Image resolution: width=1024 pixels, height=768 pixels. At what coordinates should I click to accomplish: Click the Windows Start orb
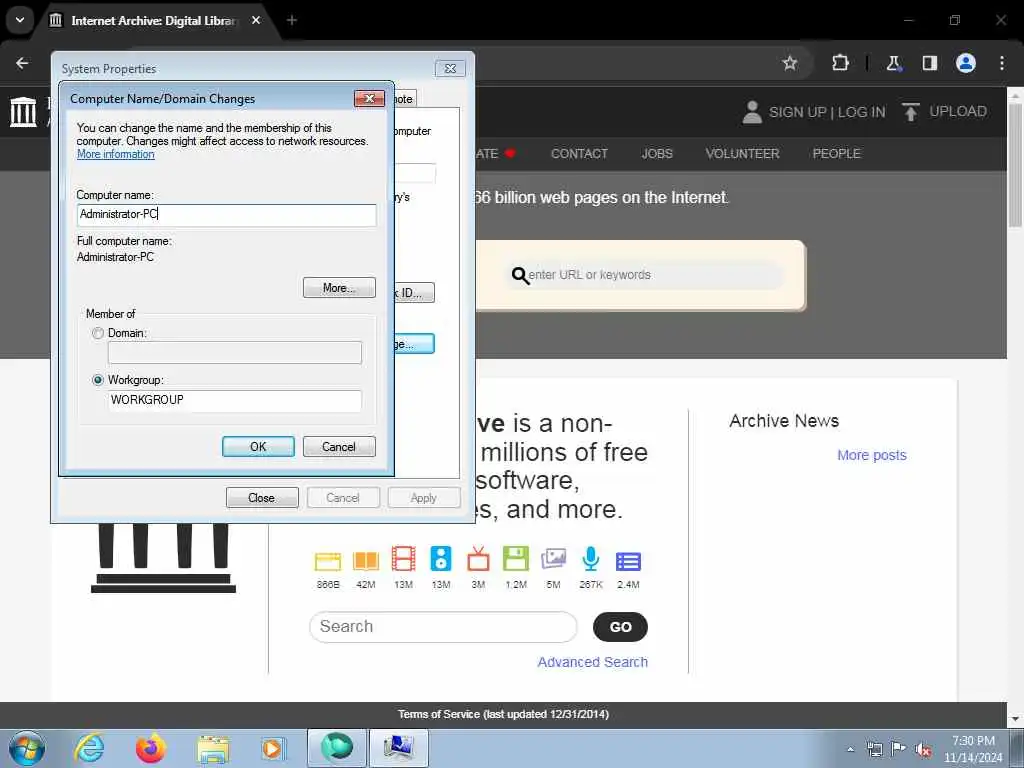27,748
